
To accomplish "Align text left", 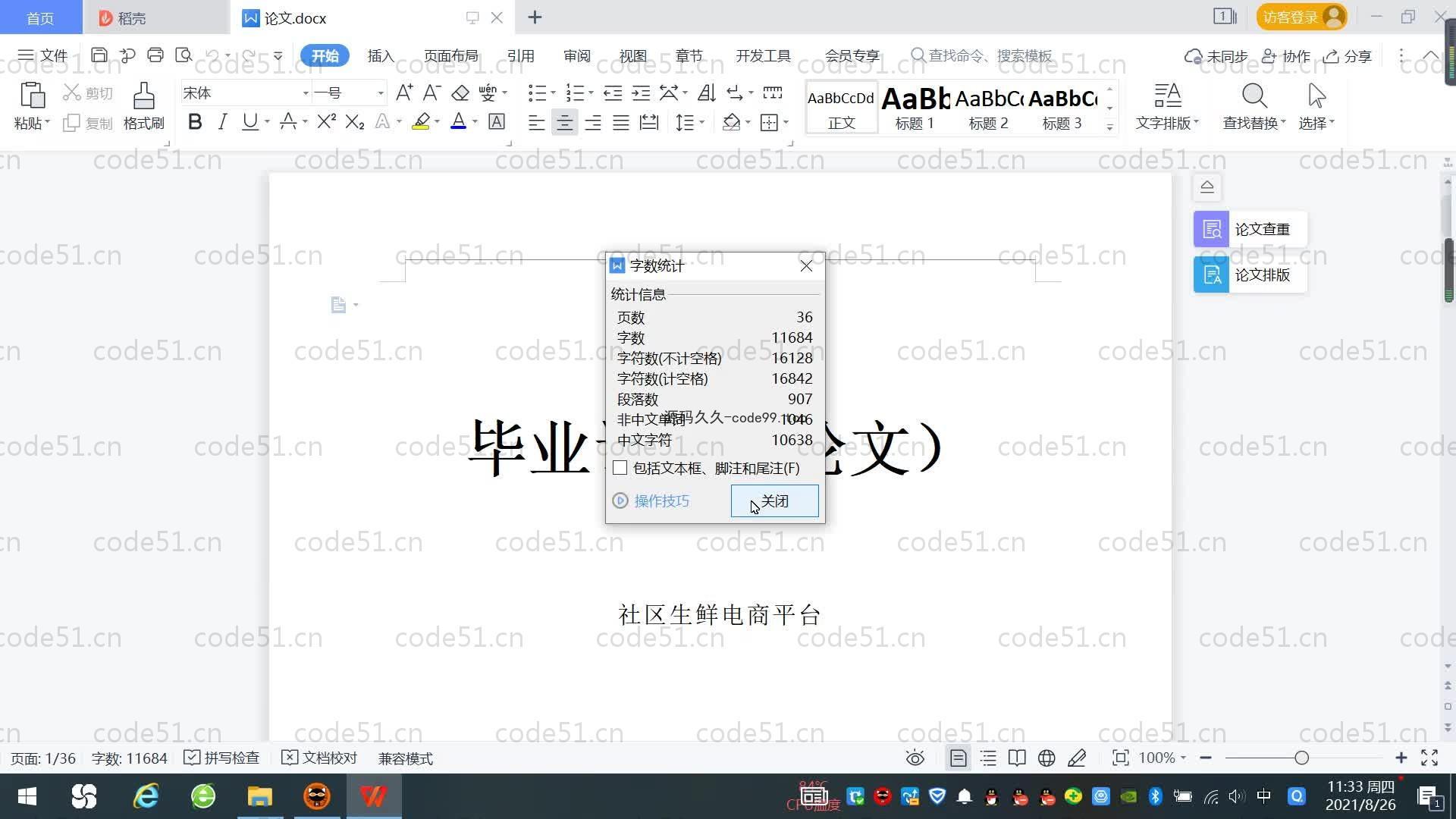I will point(537,122).
